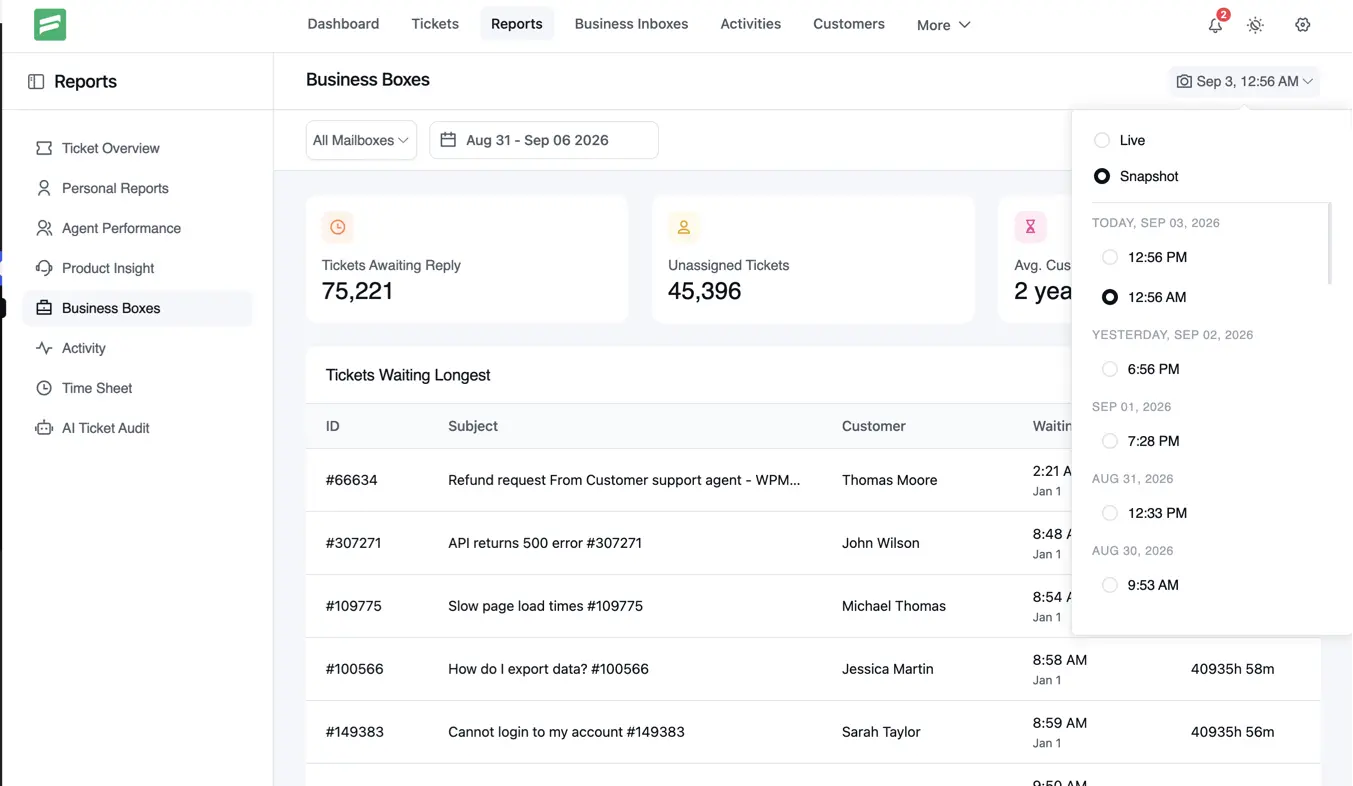
Task: Click the AI Ticket Audit robot icon
Action: click(x=44, y=428)
